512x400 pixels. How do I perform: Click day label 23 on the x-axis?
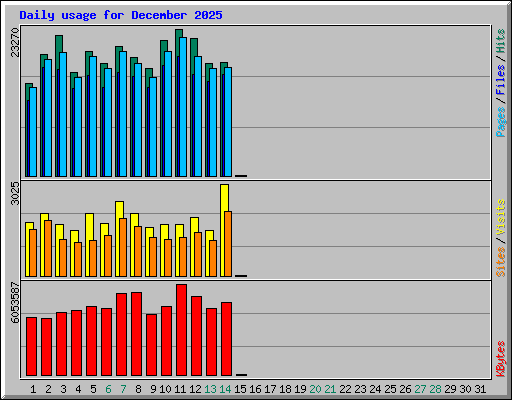(x=360, y=389)
